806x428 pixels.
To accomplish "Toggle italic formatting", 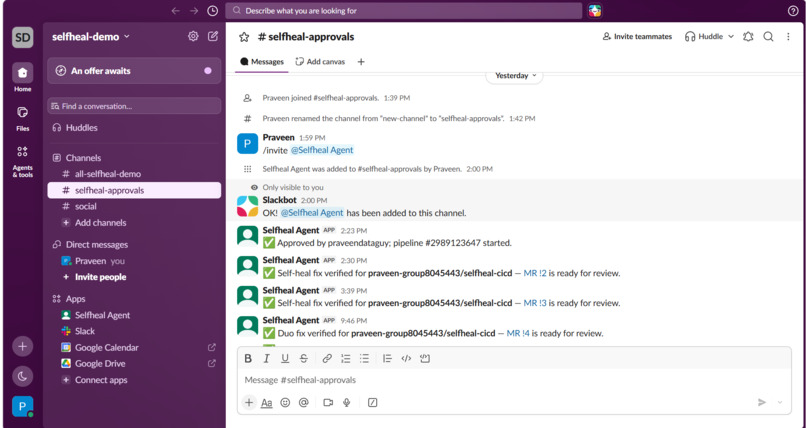I will 266,359.
